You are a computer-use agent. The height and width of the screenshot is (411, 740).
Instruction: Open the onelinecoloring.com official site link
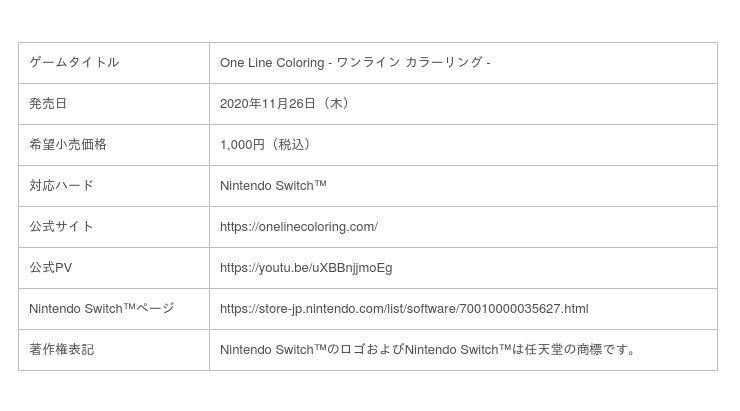(x=298, y=227)
